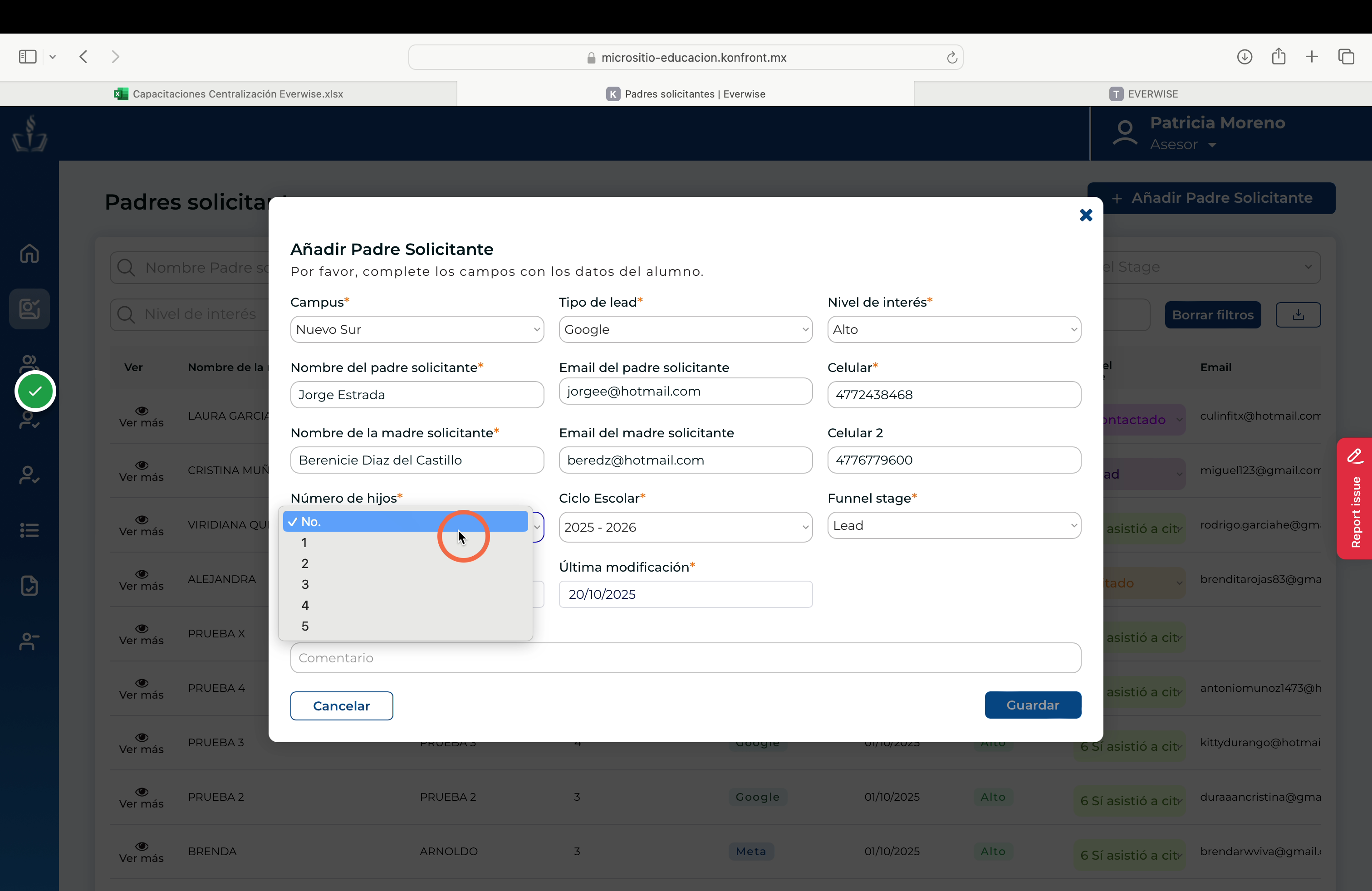The height and width of the screenshot is (891, 1372).
Task: Reload the page in Safari
Action: coord(952,57)
